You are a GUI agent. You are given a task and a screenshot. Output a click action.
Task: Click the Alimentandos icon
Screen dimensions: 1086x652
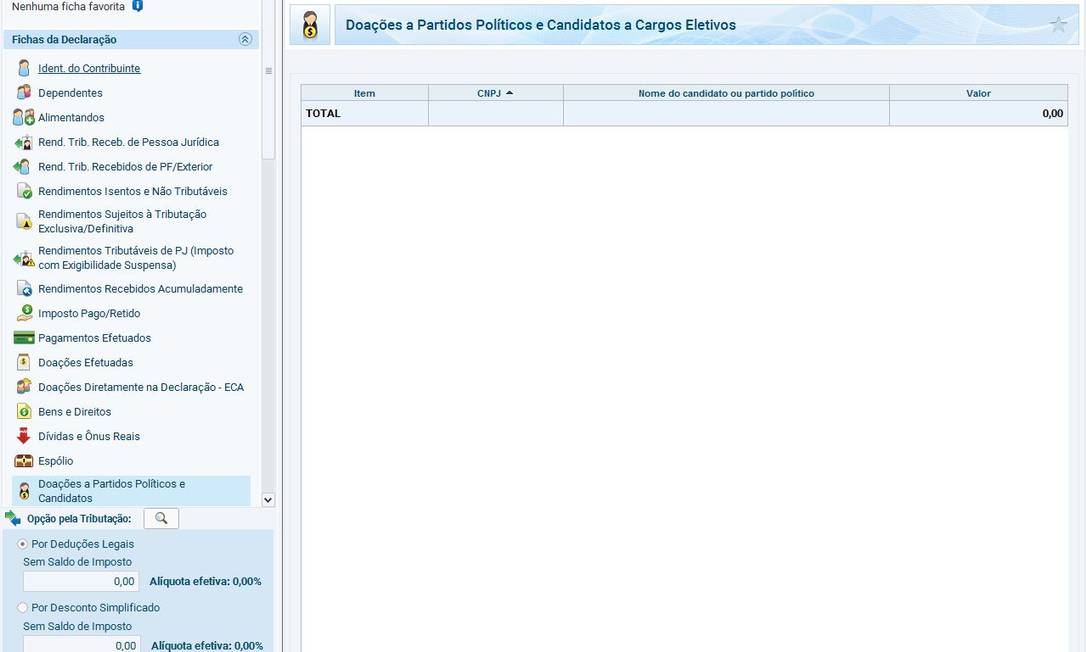pos(24,118)
